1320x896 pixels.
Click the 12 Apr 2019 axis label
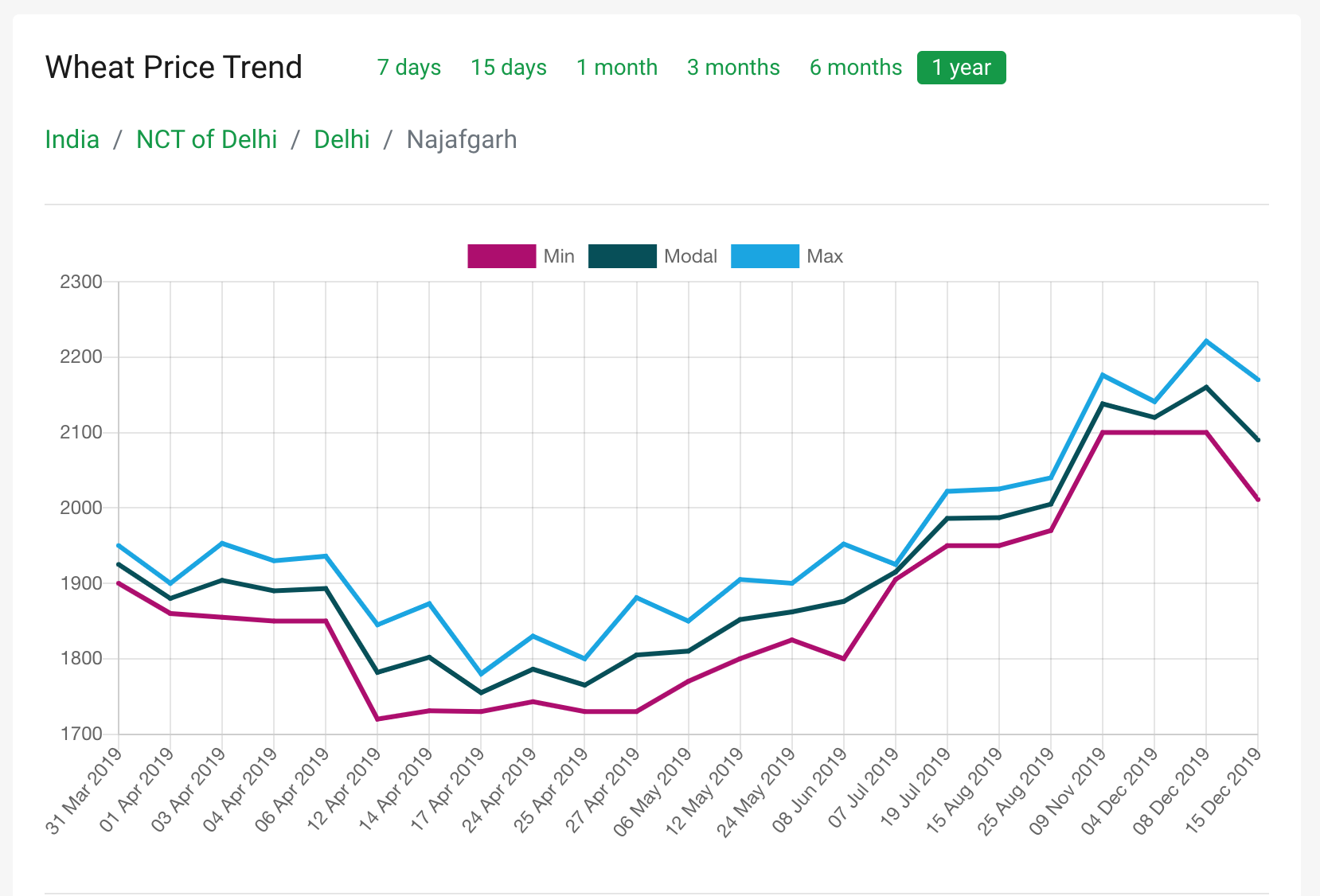click(x=343, y=791)
